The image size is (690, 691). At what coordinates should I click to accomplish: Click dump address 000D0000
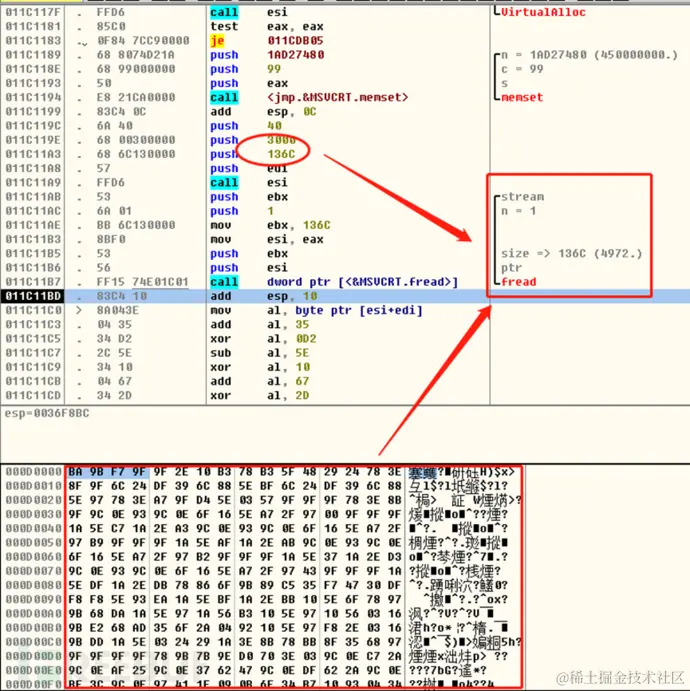pyautogui.click(x=33, y=472)
